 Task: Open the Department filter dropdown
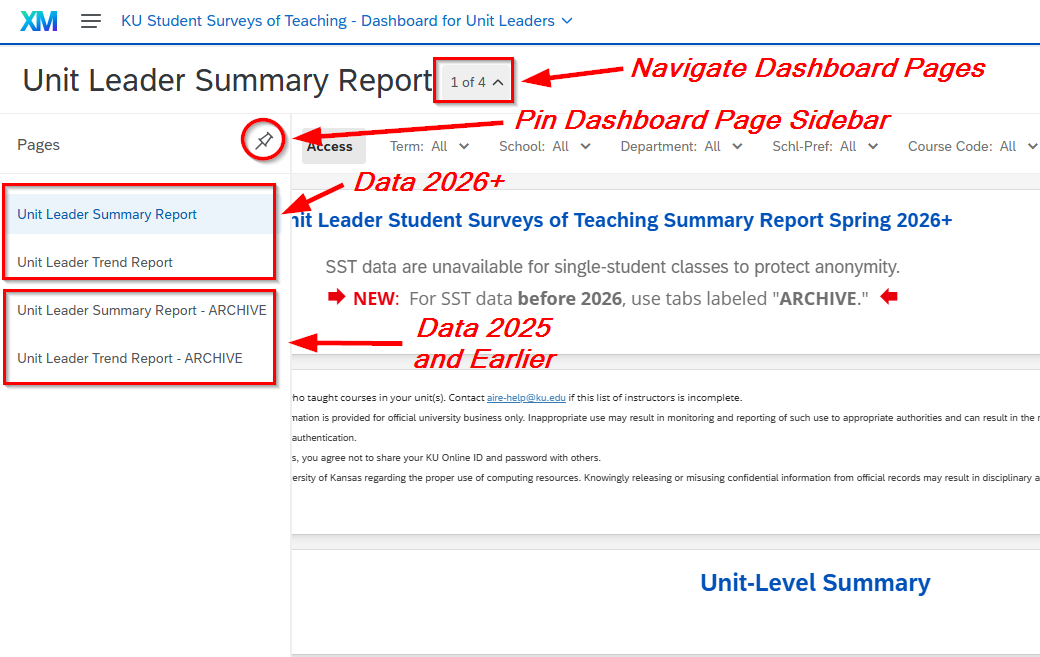681,147
